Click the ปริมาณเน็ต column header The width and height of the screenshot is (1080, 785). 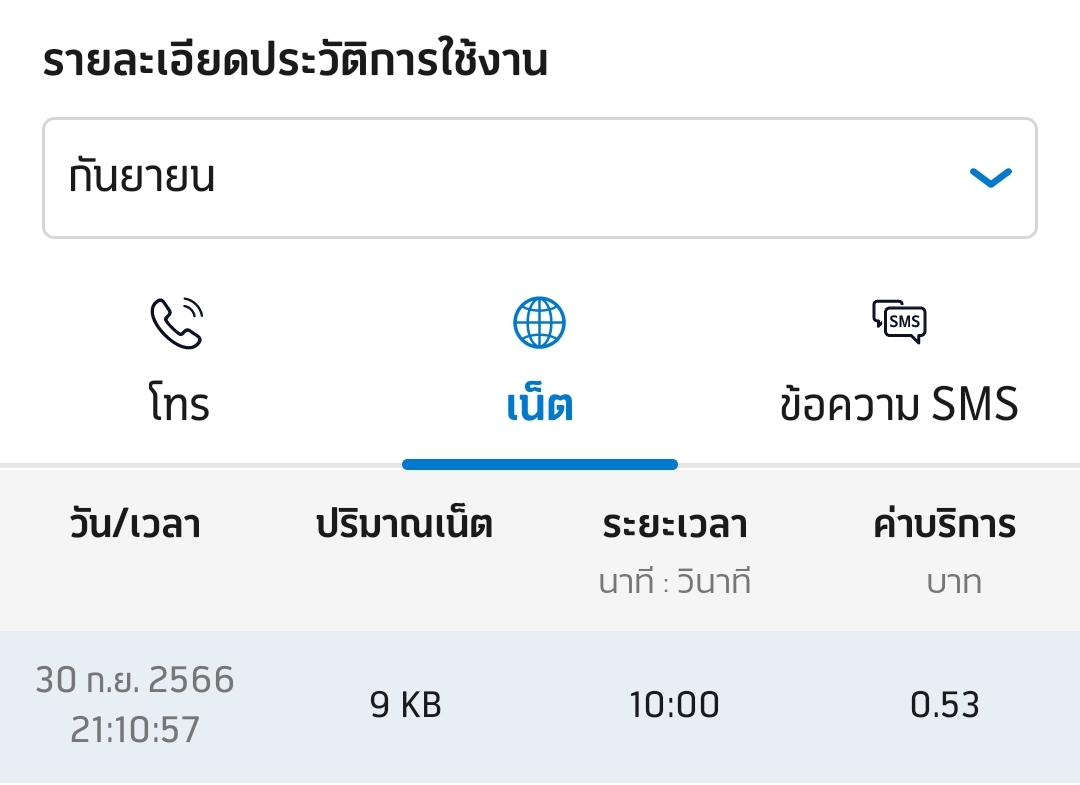click(x=404, y=524)
